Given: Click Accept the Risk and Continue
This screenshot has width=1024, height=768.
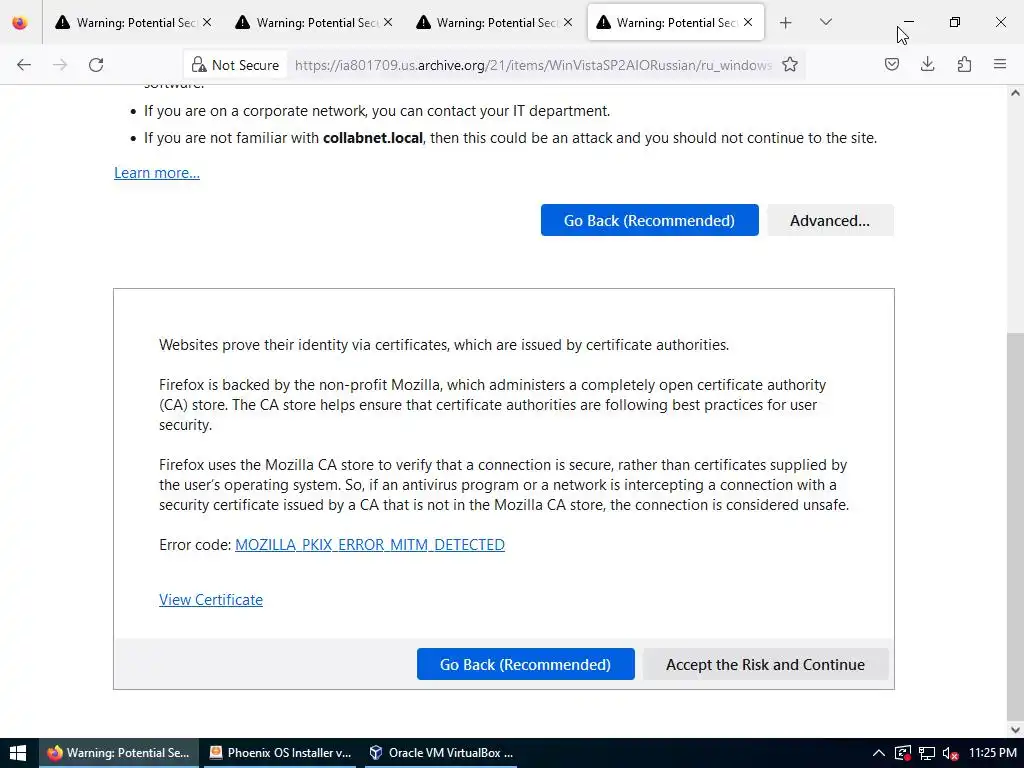Looking at the screenshot, I should tap(765, 664).
